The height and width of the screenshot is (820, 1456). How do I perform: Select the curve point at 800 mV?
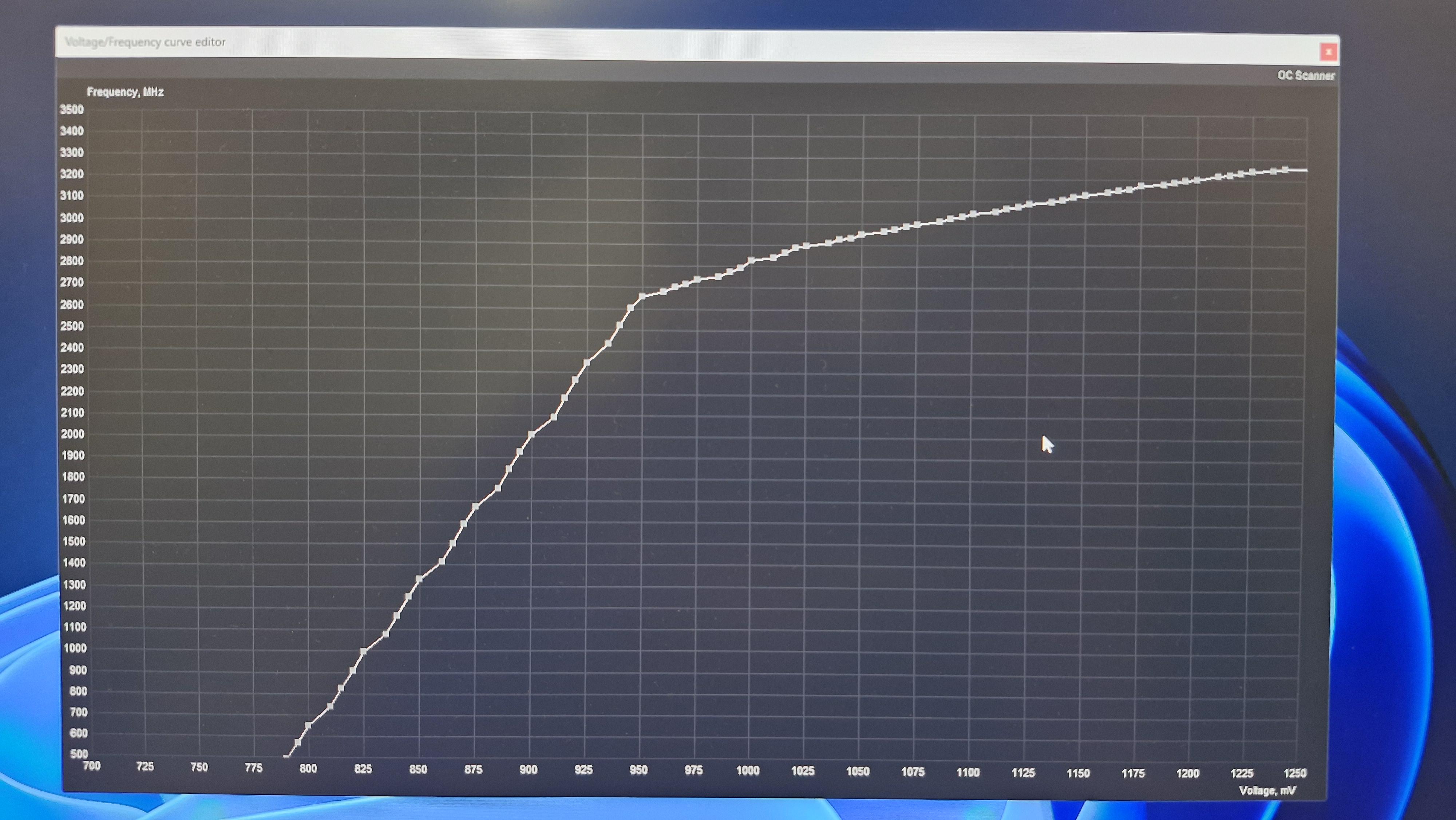coord(309,725)
